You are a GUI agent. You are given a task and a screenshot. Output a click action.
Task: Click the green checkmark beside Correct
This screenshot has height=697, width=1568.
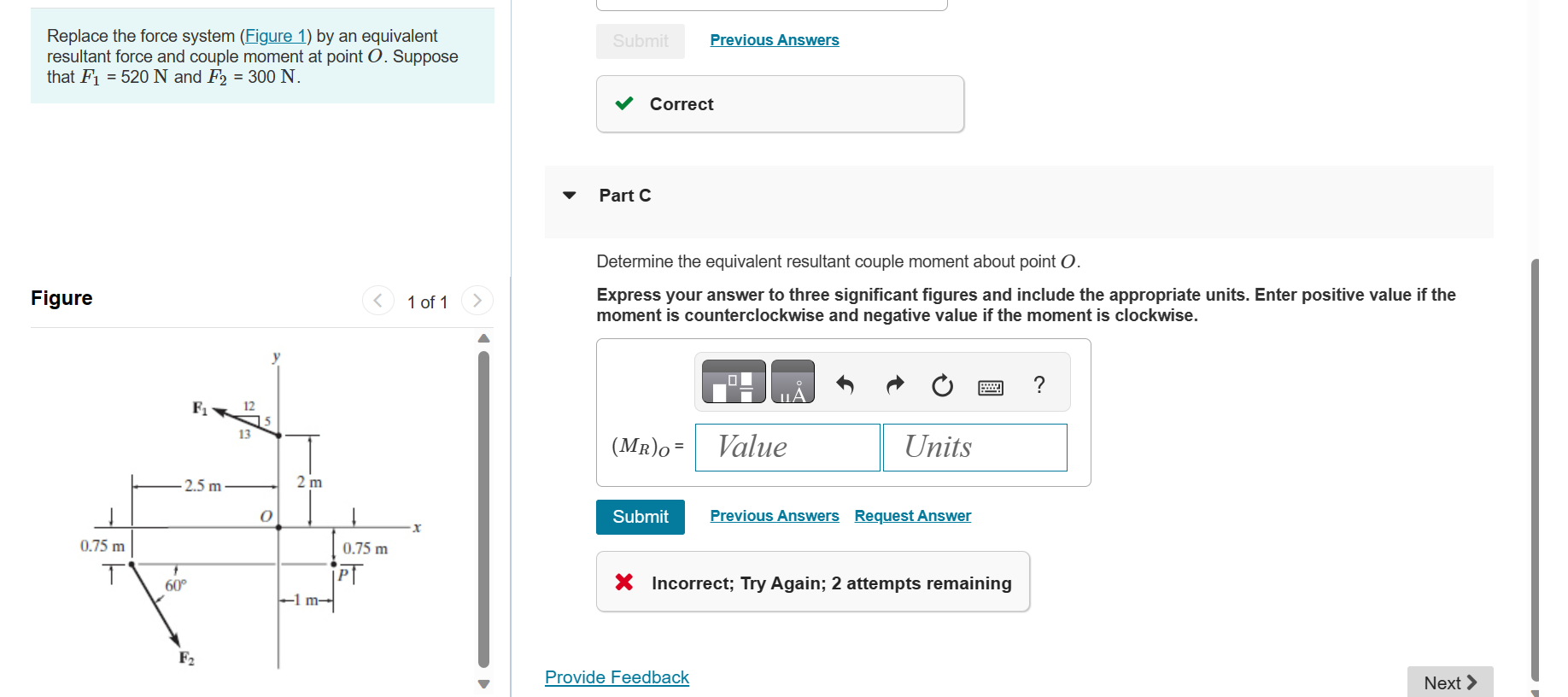tap(624, 103)
